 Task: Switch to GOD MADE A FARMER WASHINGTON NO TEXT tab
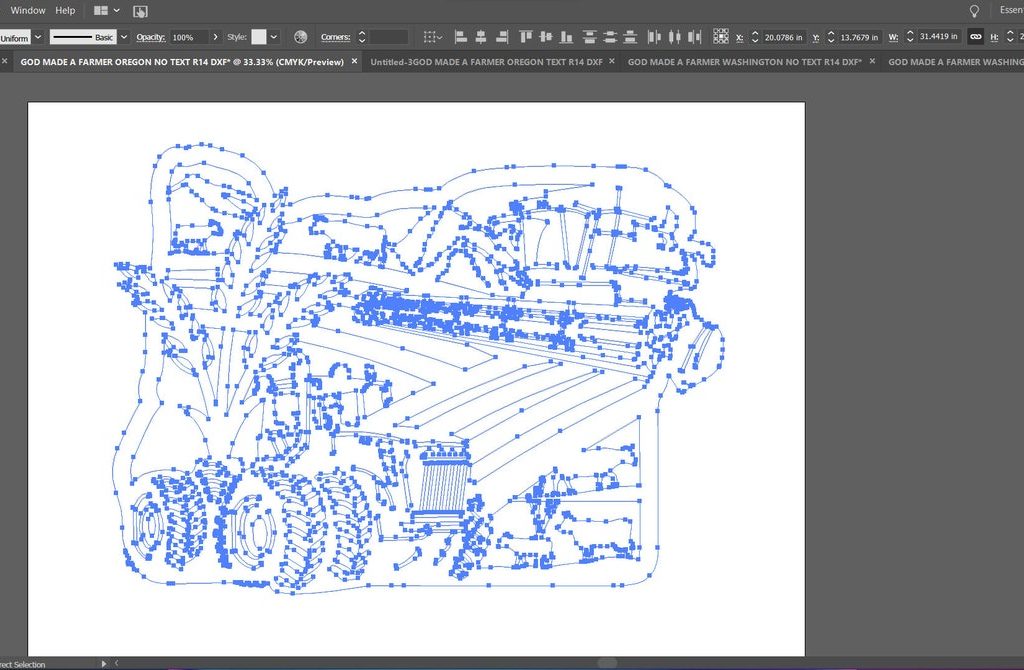pyautogui.click(x=744, y=62)
